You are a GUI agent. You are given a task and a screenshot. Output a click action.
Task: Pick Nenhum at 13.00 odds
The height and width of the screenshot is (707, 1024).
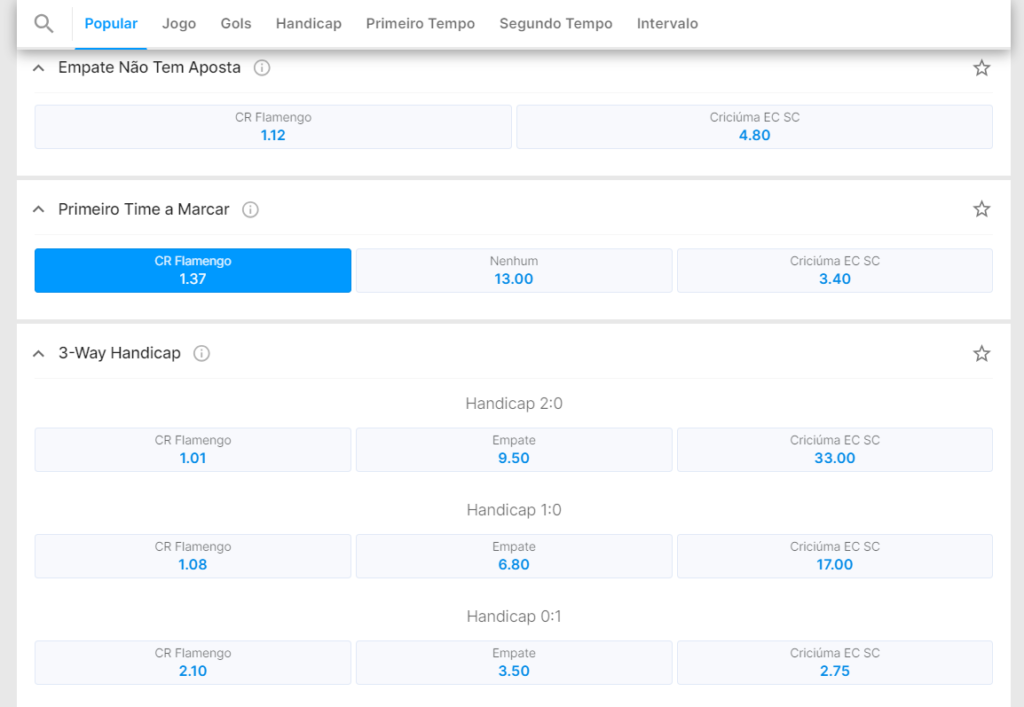[x=514, y=270]
